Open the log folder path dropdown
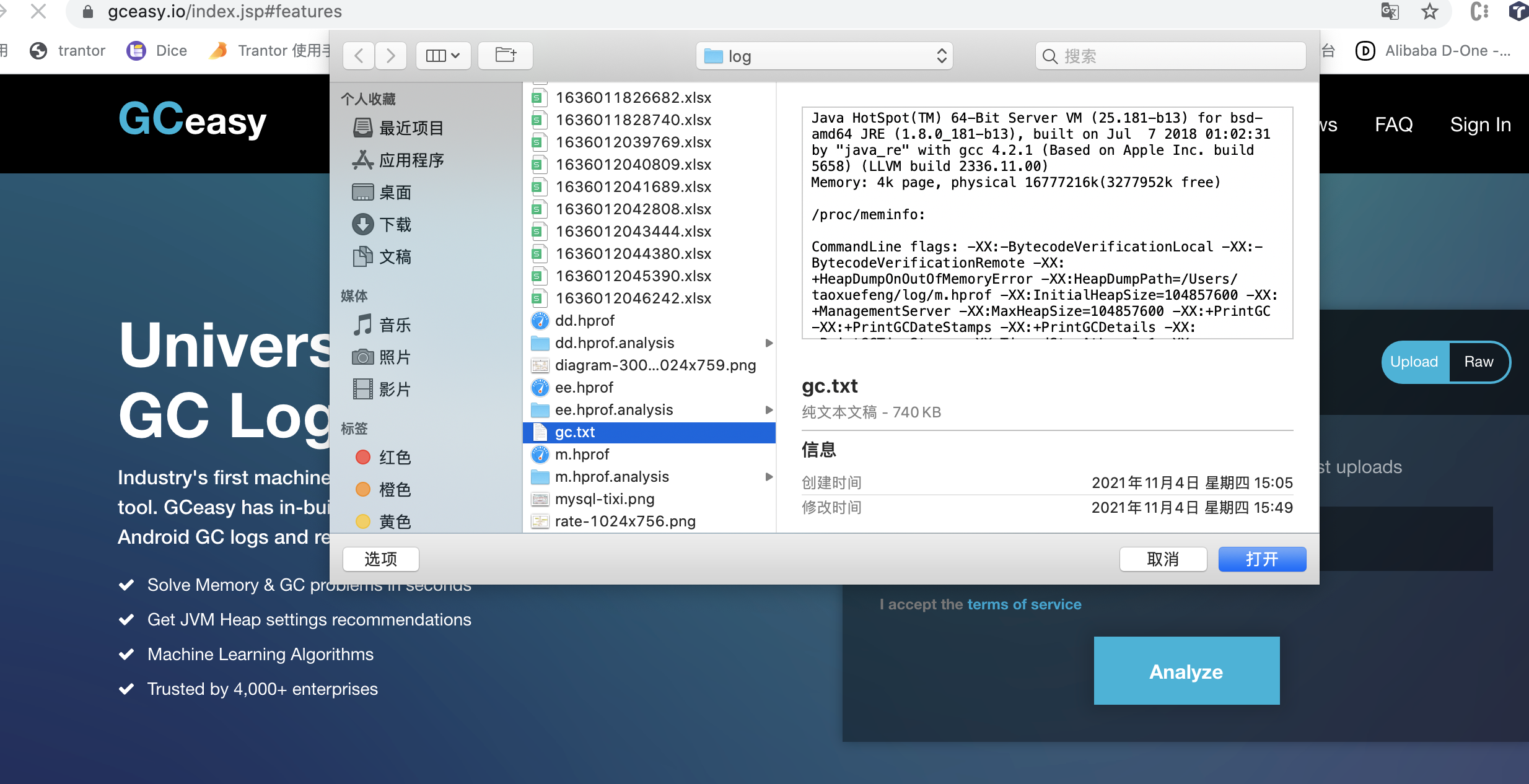 [x=824, y=56]
